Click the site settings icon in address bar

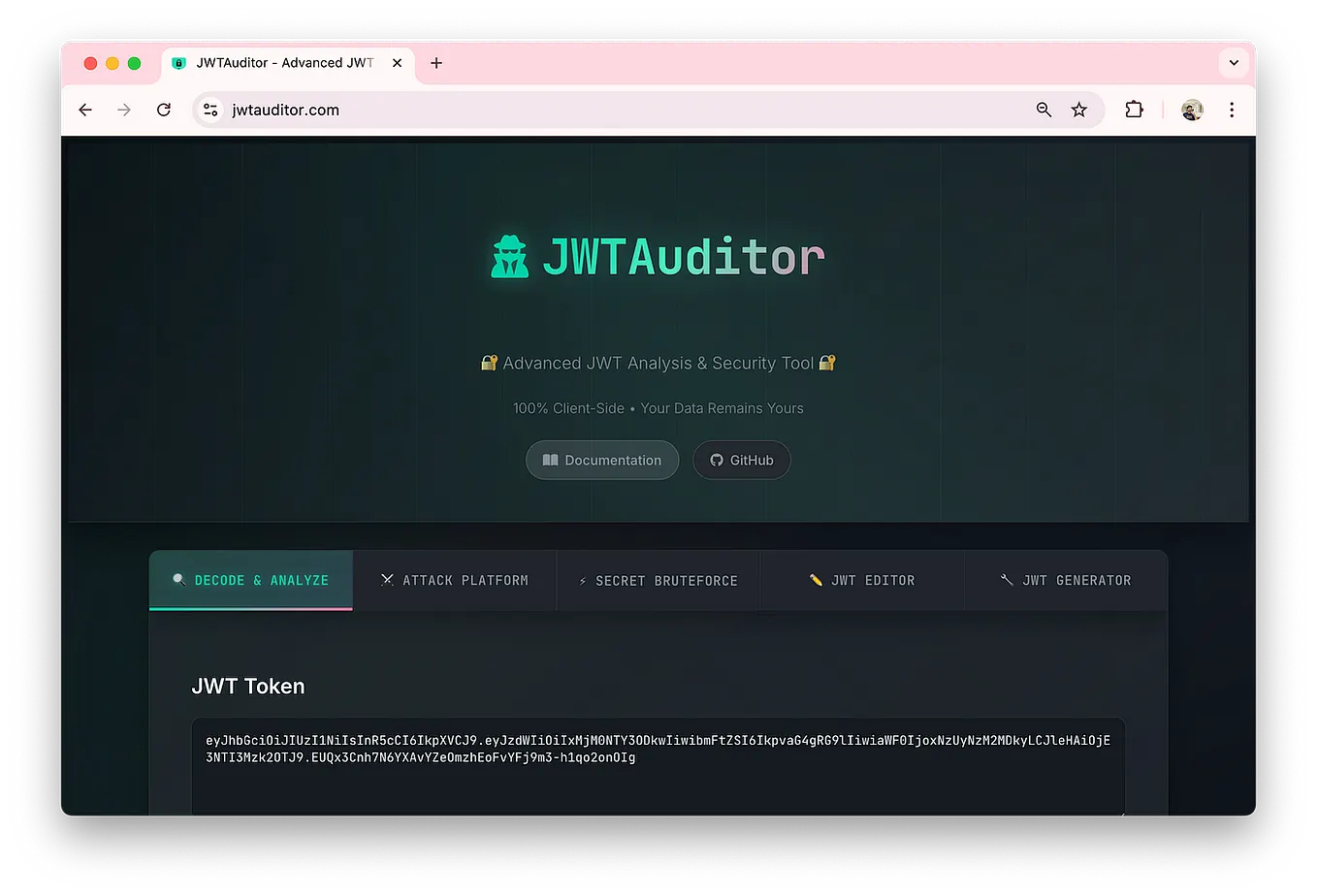pyautogui.click(x=209, y=110)
